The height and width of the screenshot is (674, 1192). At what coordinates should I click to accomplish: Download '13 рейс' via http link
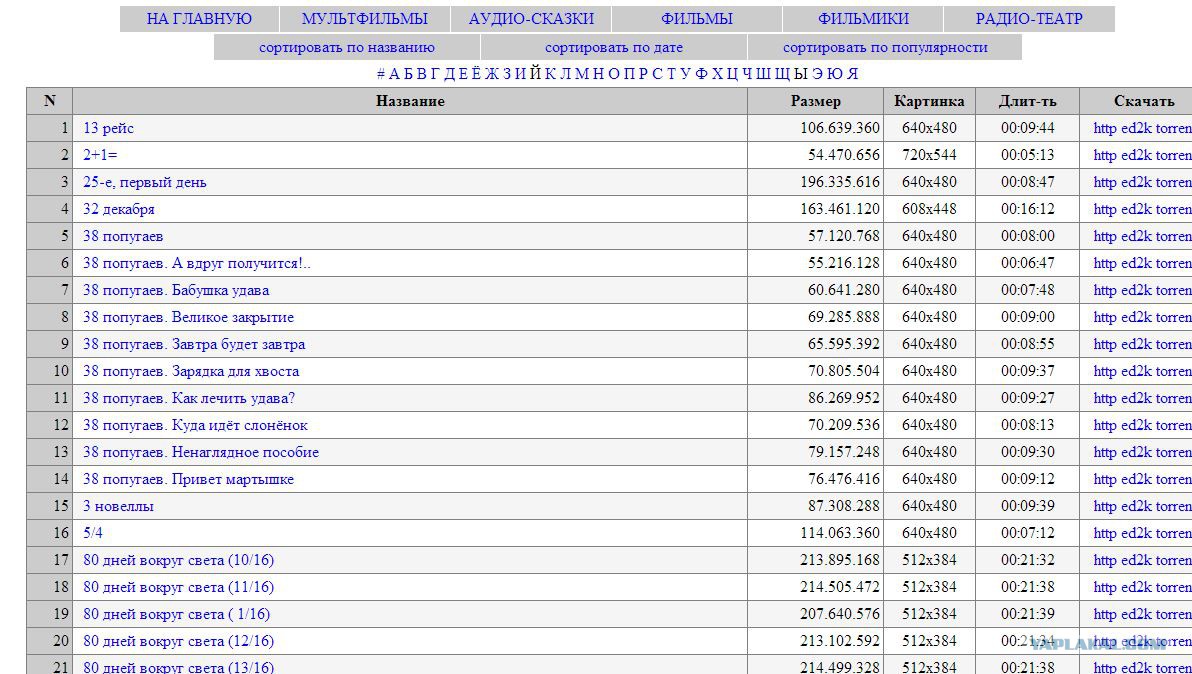tap(1105, 128)
